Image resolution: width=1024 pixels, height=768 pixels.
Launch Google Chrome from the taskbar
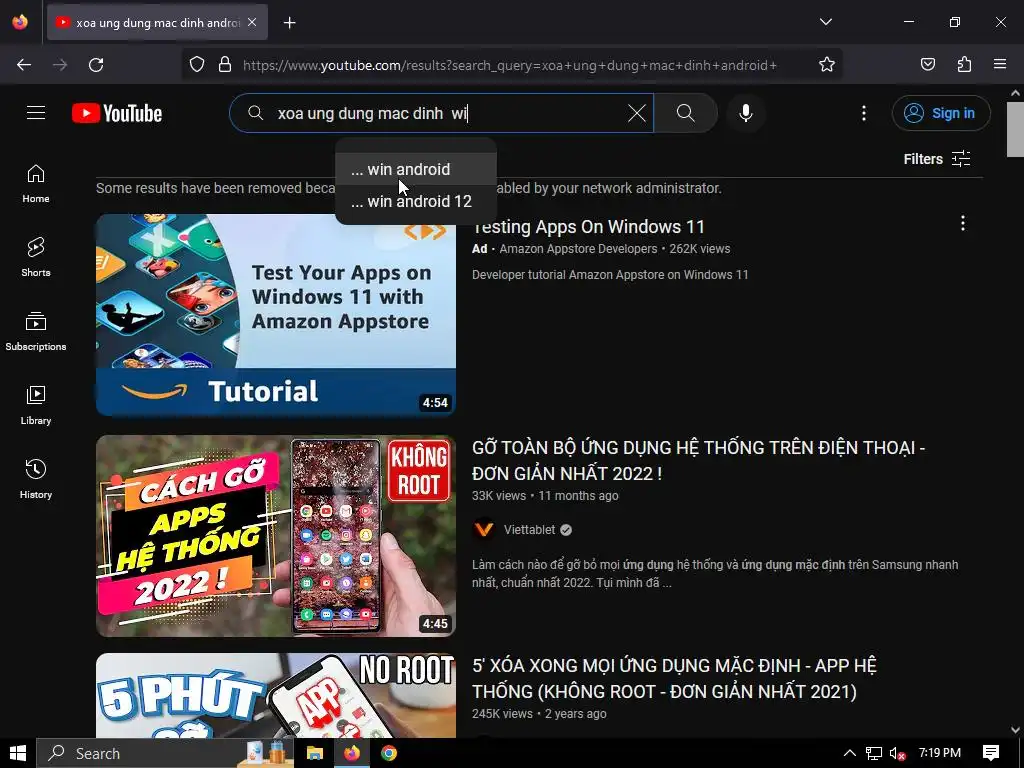(389, 753)
